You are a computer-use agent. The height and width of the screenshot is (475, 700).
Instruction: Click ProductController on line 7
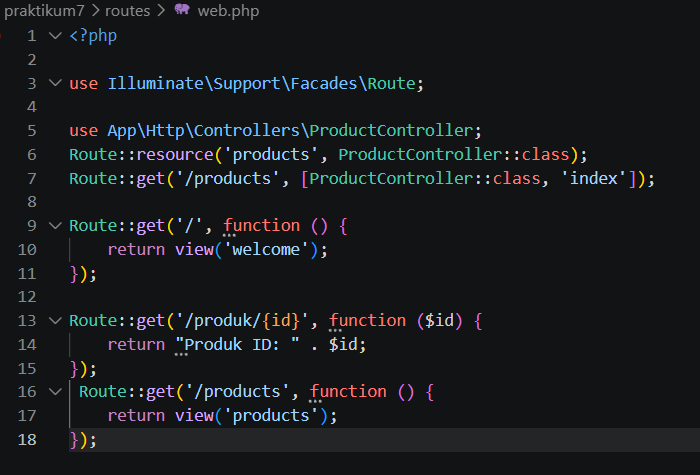391,178
